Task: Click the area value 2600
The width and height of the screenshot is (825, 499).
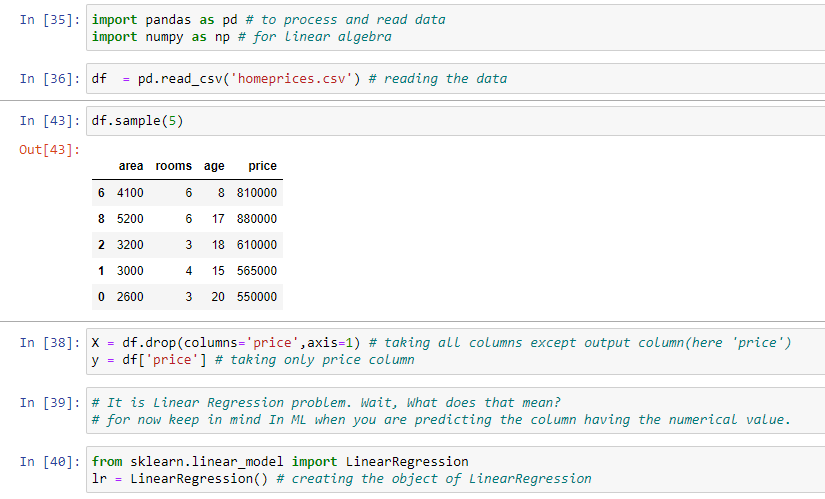Action: pos(130,297)
